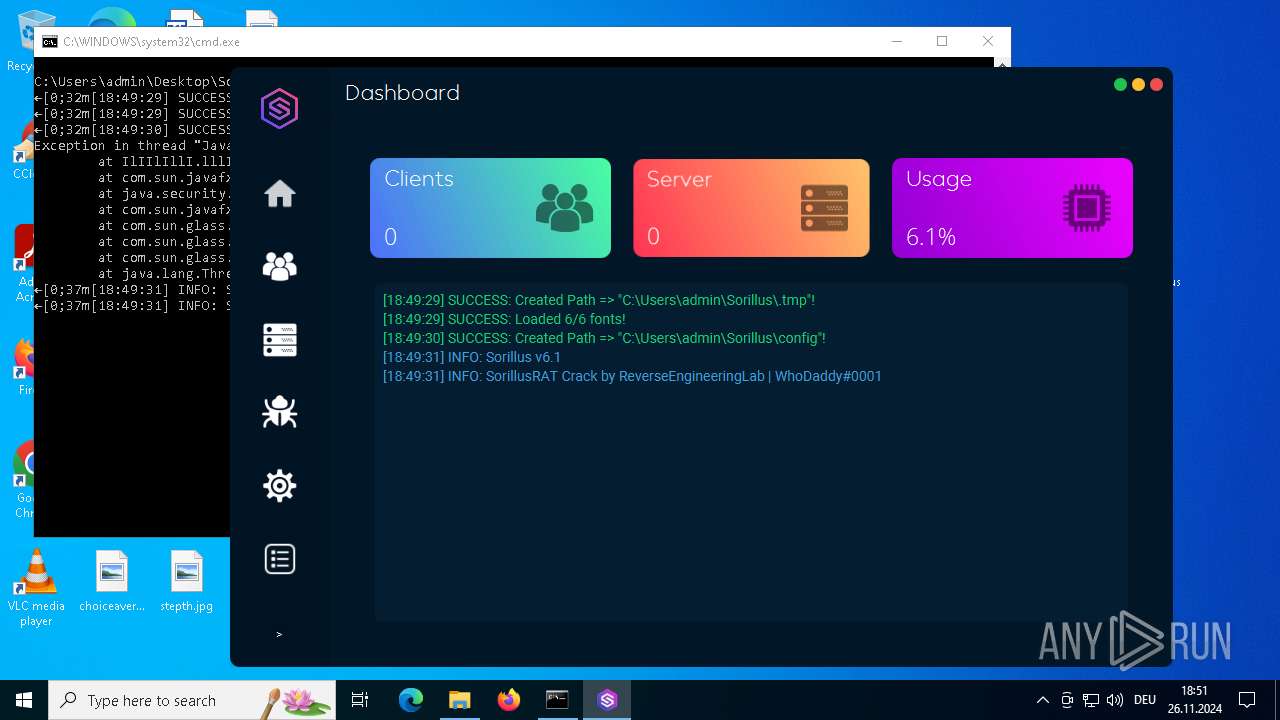Select log line 'Loaded 6/6 fonts!'
Image resolution: width=1280 pixels, height=720 pixels.
504,319
